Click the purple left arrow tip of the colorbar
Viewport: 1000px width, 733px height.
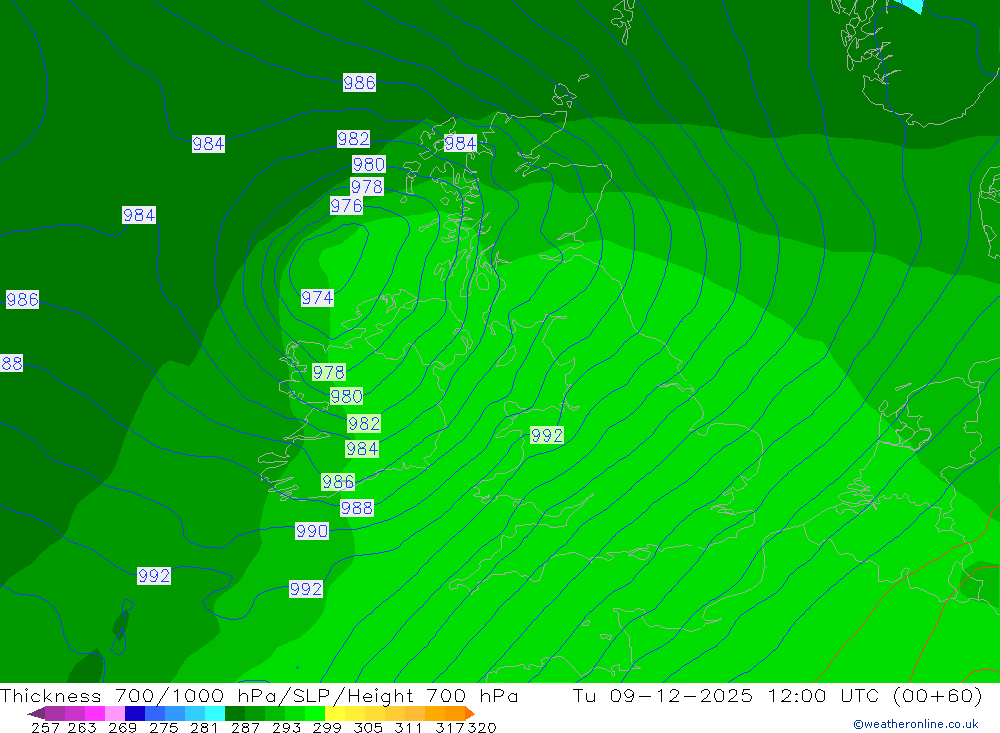point(36,714)
